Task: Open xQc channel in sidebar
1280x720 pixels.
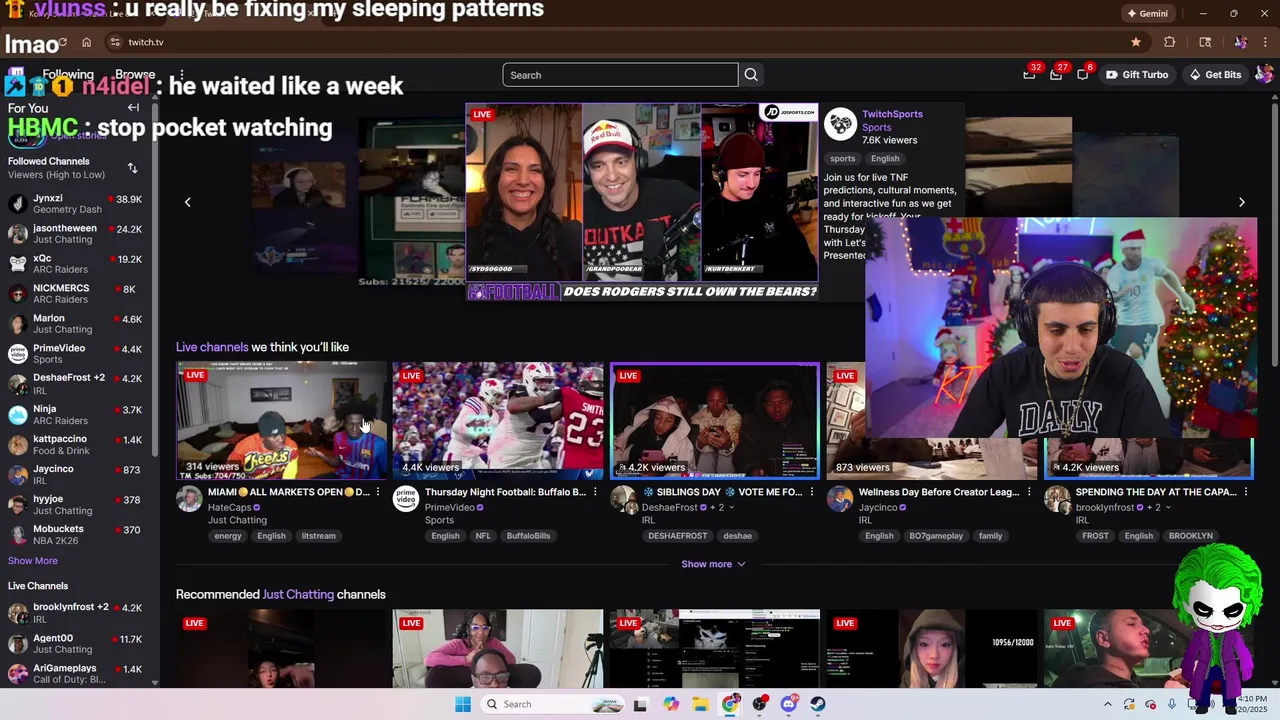Action: point(76,264)
